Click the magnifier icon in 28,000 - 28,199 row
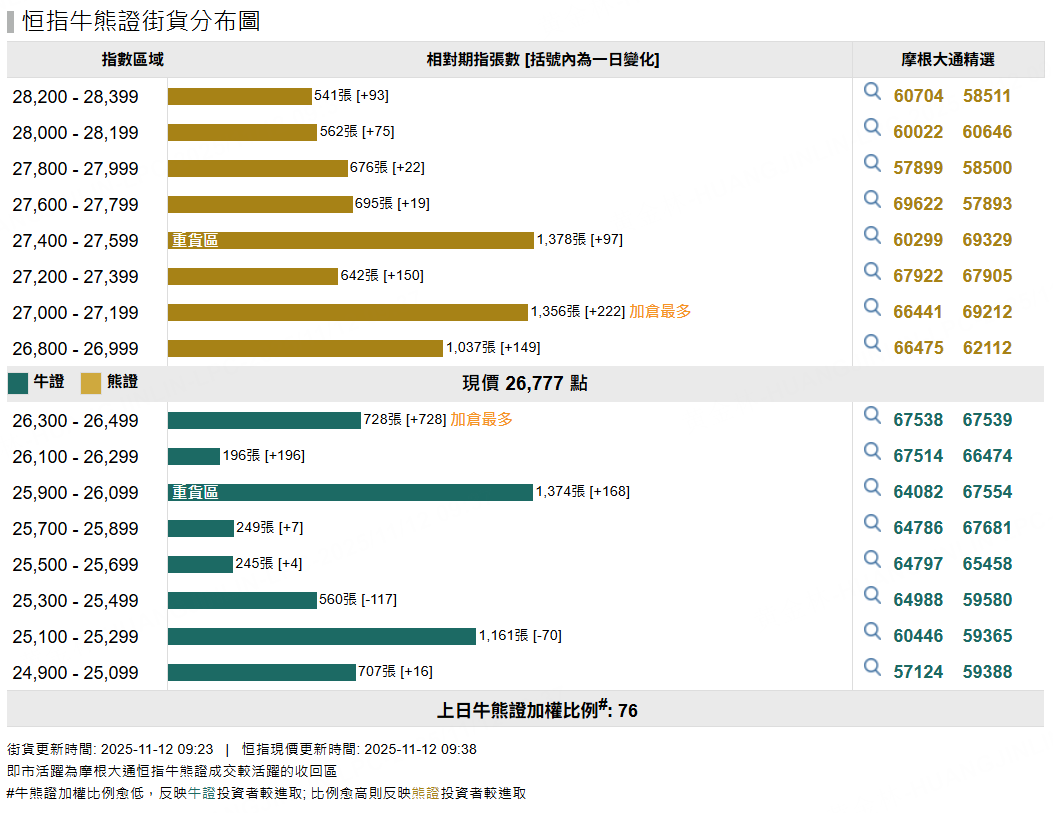Image resolution: width=1053 pixels, height=813 pixels. pos(872,127)
